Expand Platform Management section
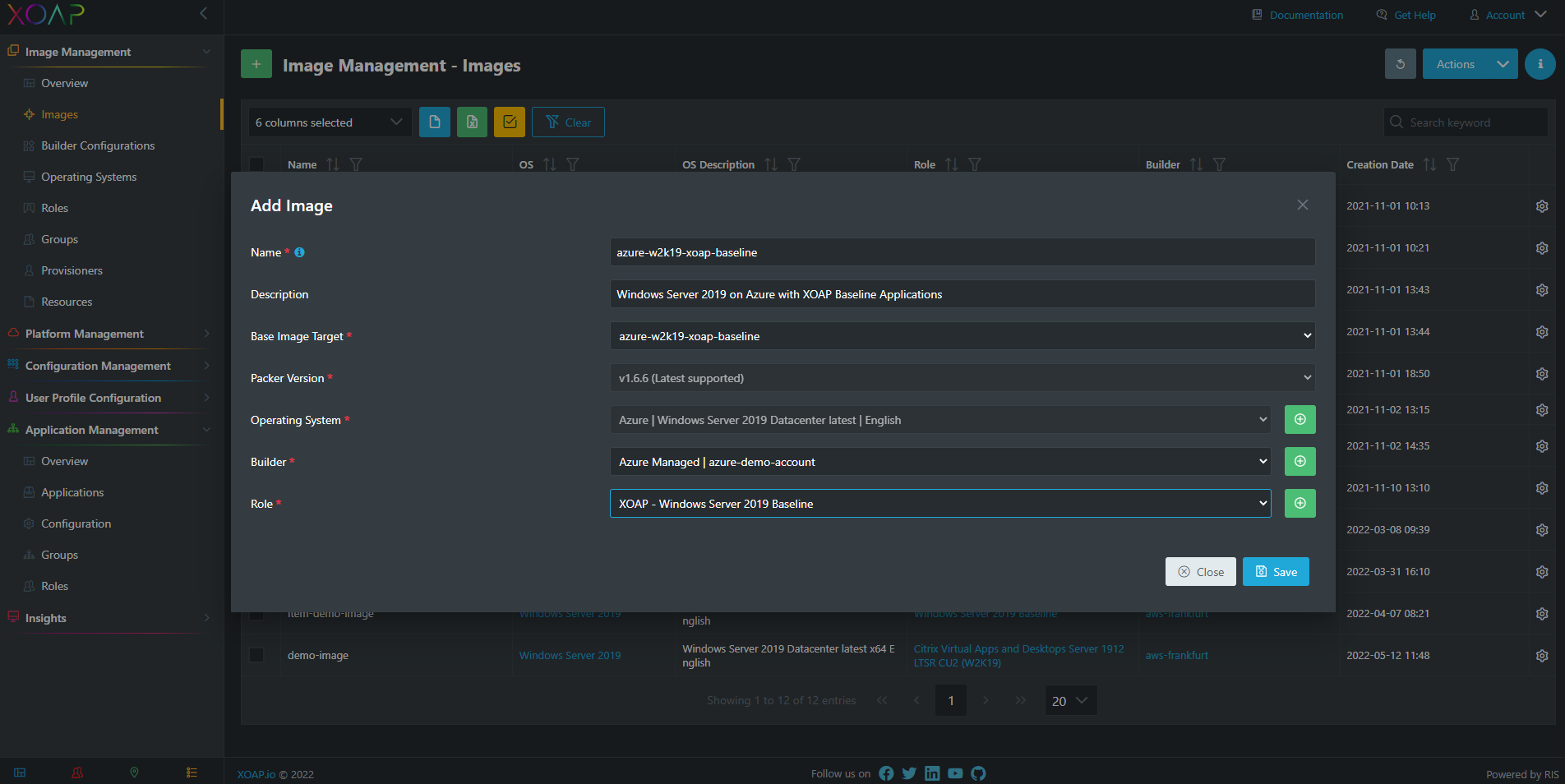The height and width of the screenshot is (784, 1565). 108,334
